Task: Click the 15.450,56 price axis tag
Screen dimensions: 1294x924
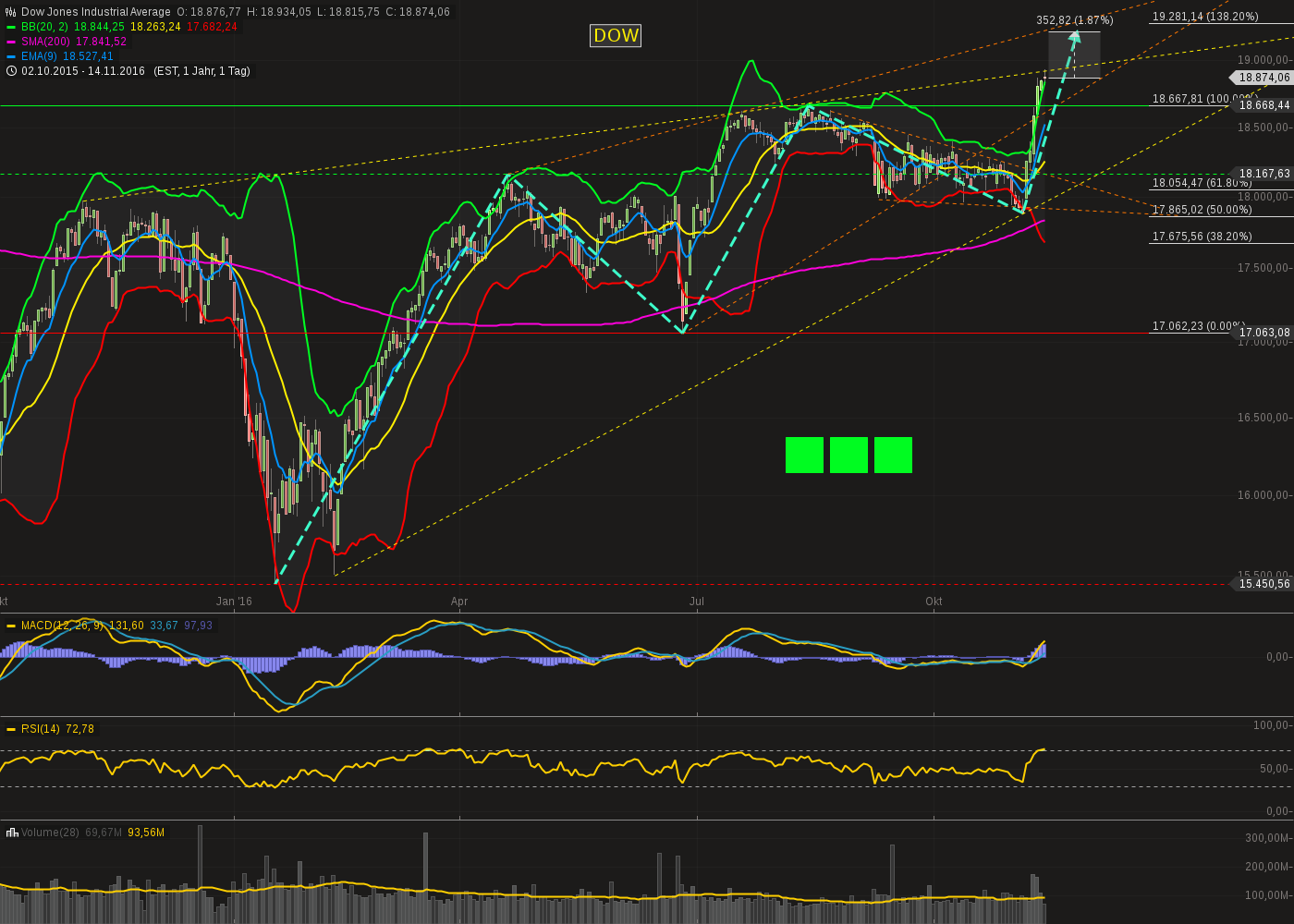Action: (1263, 584)
